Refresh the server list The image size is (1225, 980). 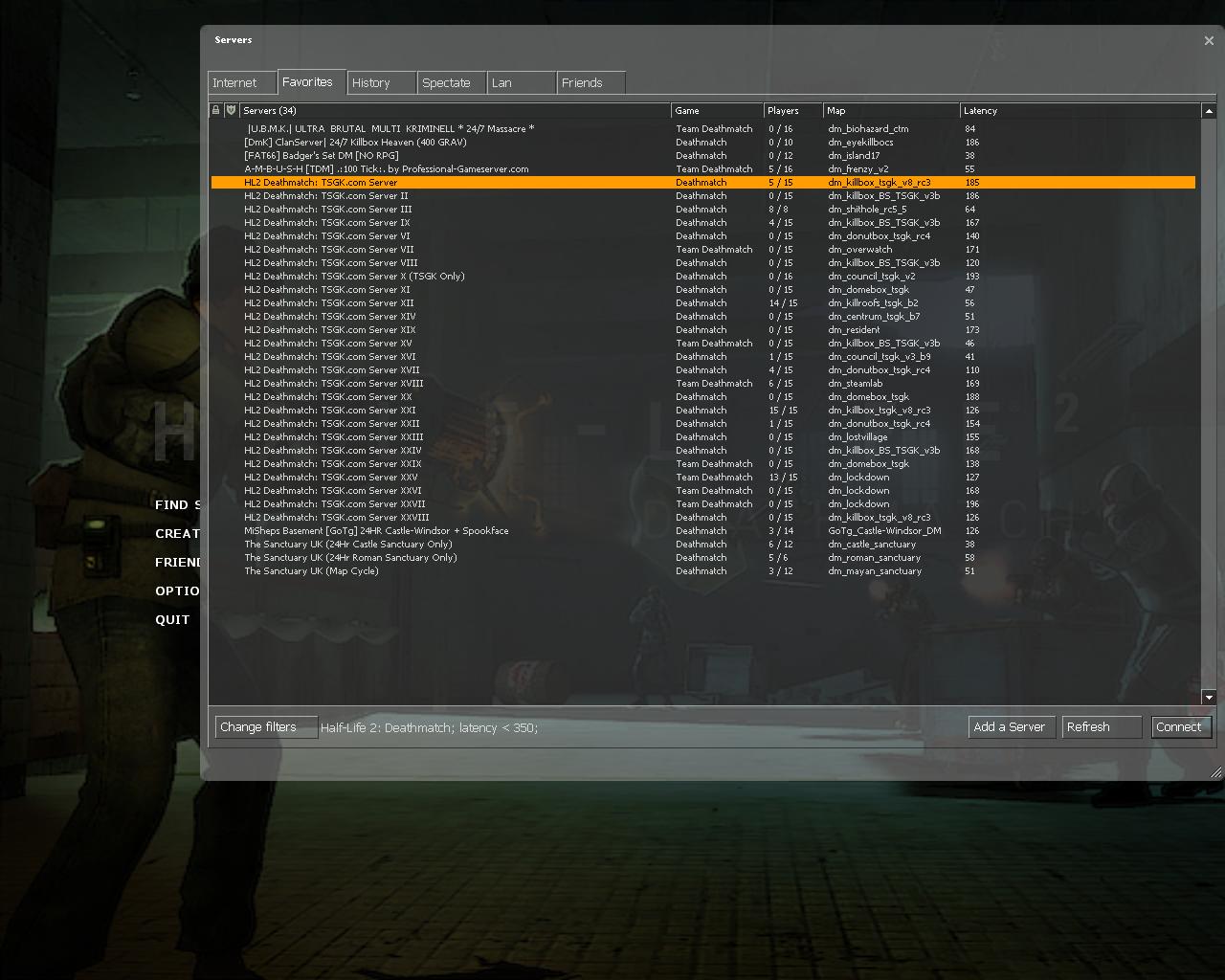1101,727
